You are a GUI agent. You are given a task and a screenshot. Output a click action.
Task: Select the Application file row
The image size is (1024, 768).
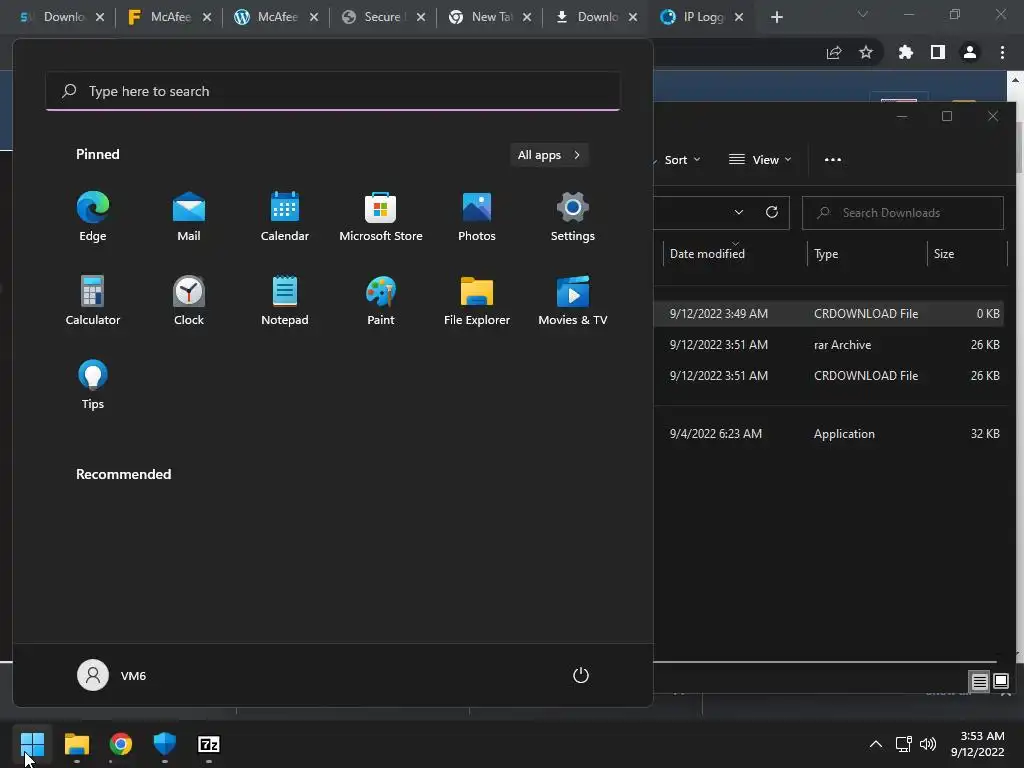click(x=830, y=434)
